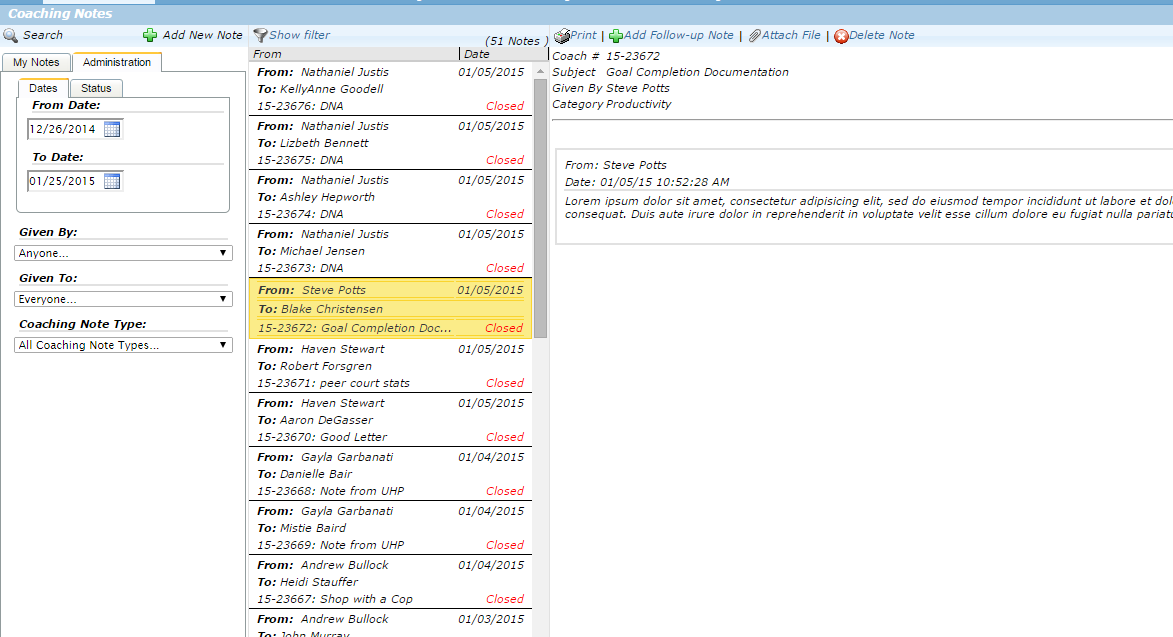Click the red Delete Note icon
1173x637 pixels.
coord(841,36)
